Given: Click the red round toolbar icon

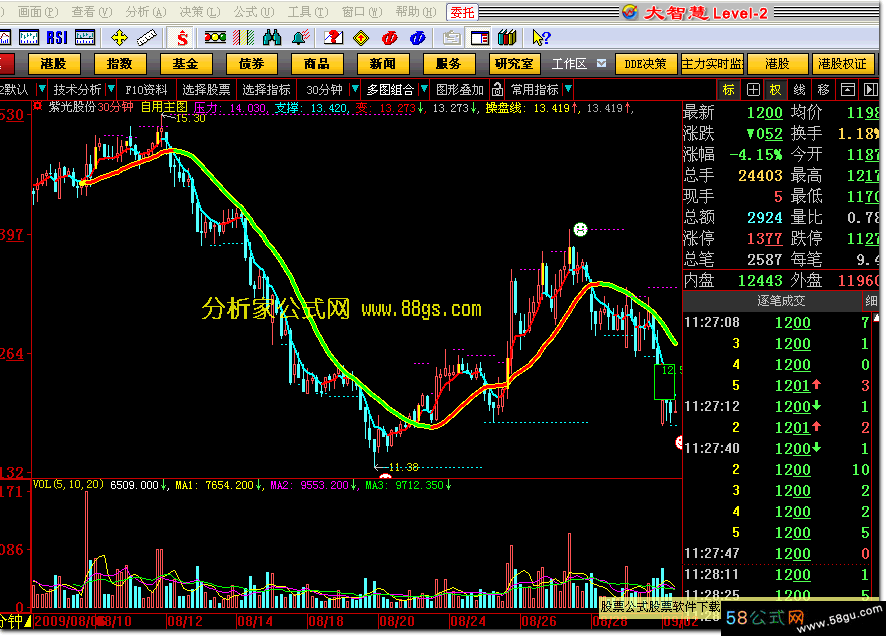Looking at the screenshot, I should (390, 38).
